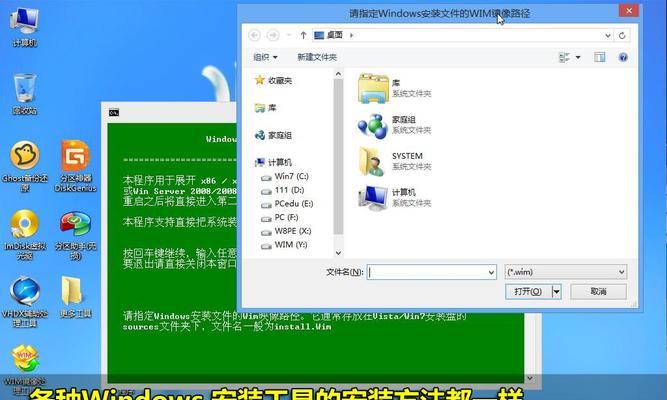
Task: Select the PCedu (E:) drive
Action: (287, 204)
